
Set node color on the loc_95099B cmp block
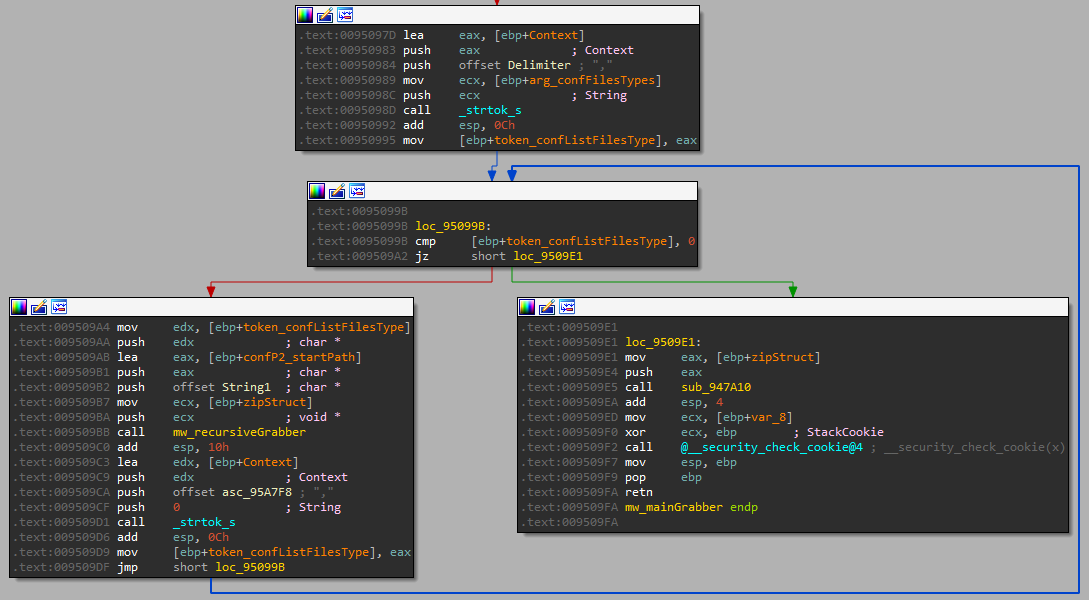tap(317, 191)
